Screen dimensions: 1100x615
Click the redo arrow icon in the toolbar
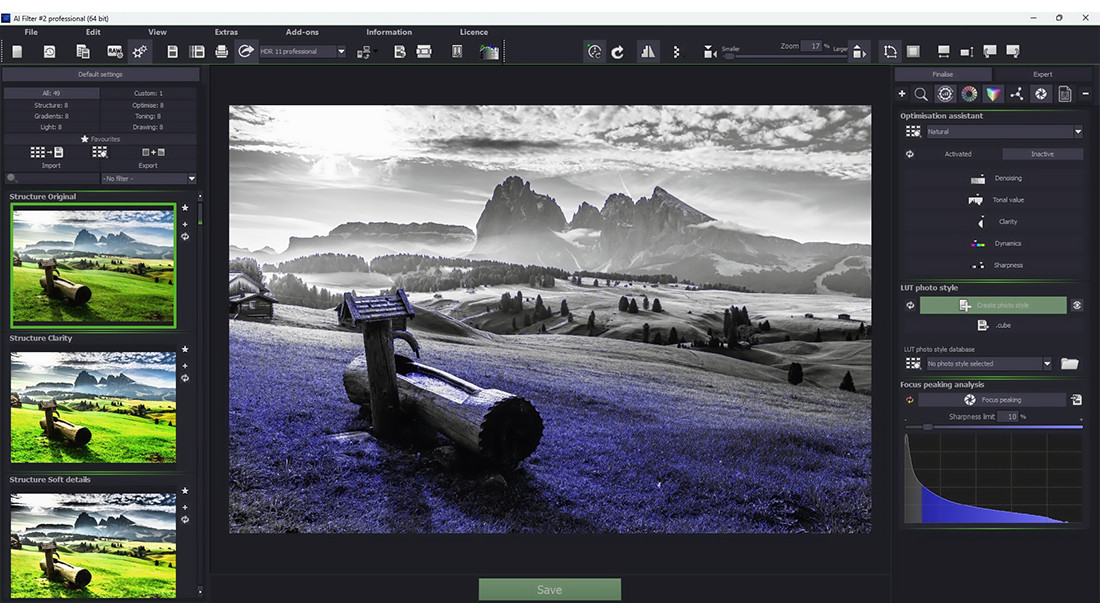(x=617, y=51)
